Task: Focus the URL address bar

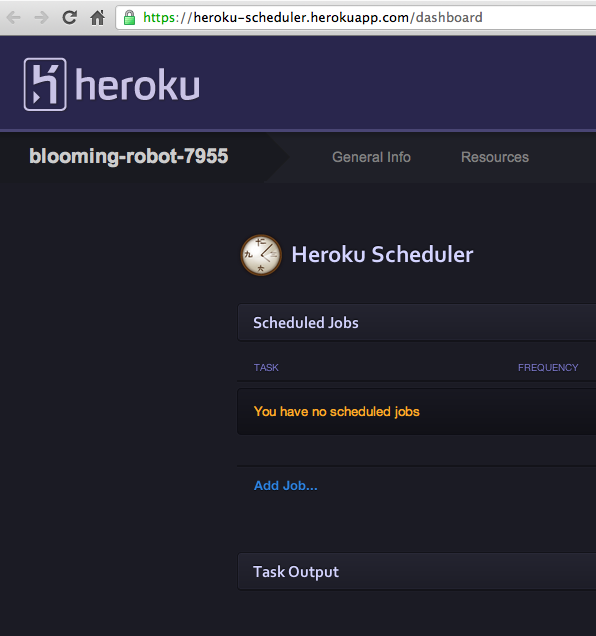Action: pyautogui.click(x=355, y=17)
